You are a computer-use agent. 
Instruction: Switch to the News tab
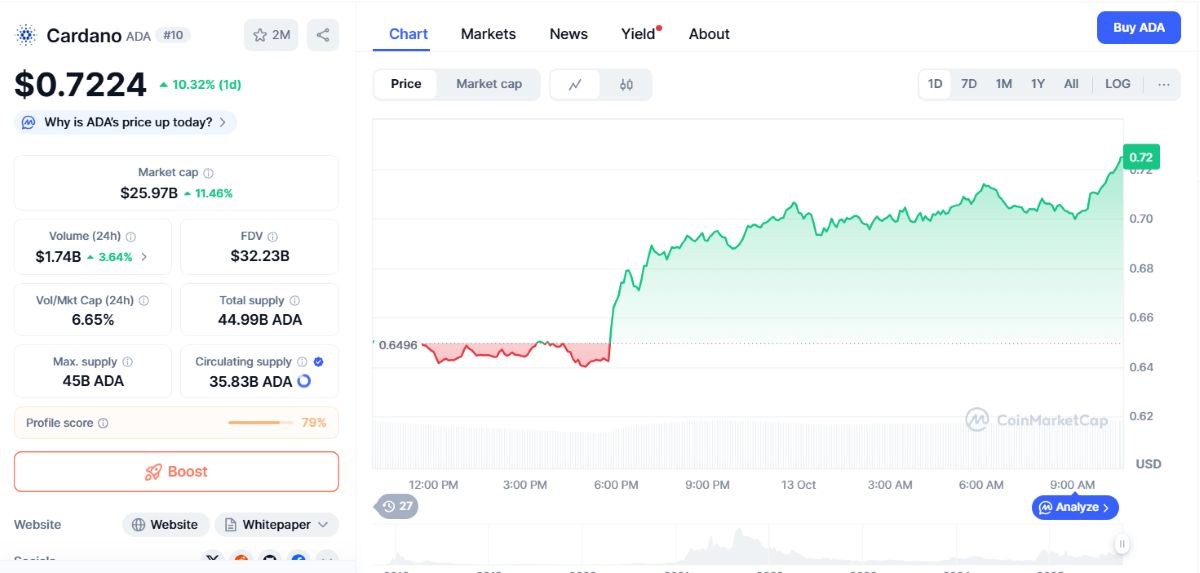click(x=569, y=34)
